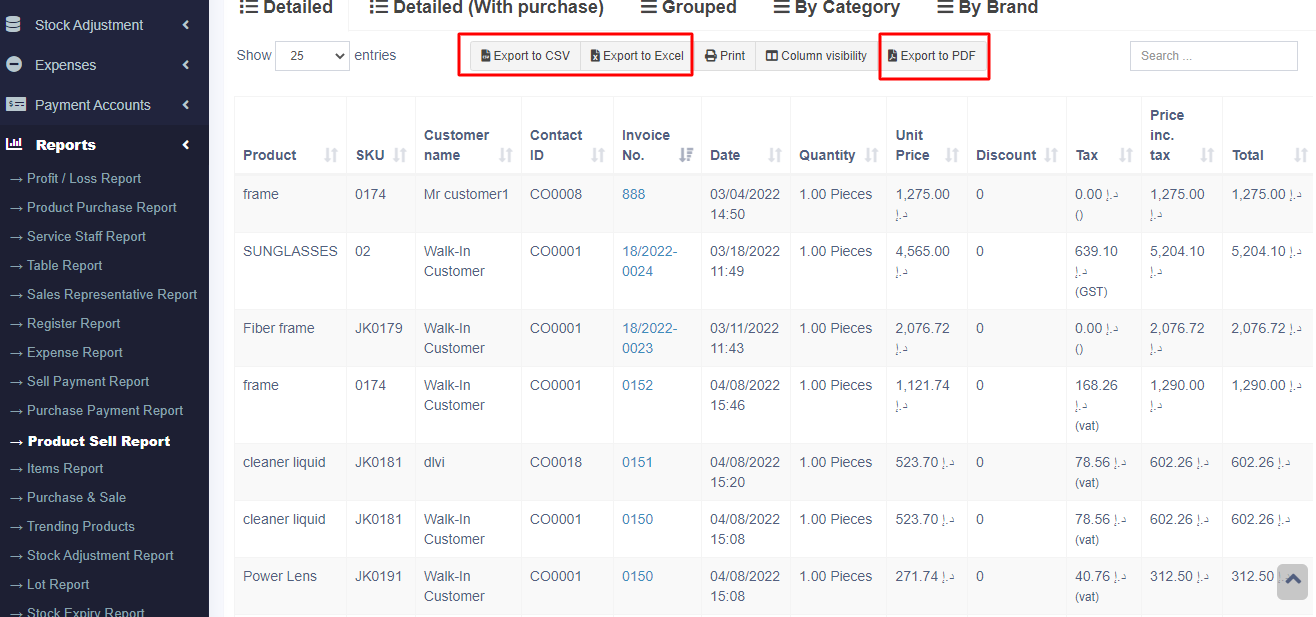Switch to the By Category tab
This screenshot has height=617, width=1316.
[x=836, y=8]
